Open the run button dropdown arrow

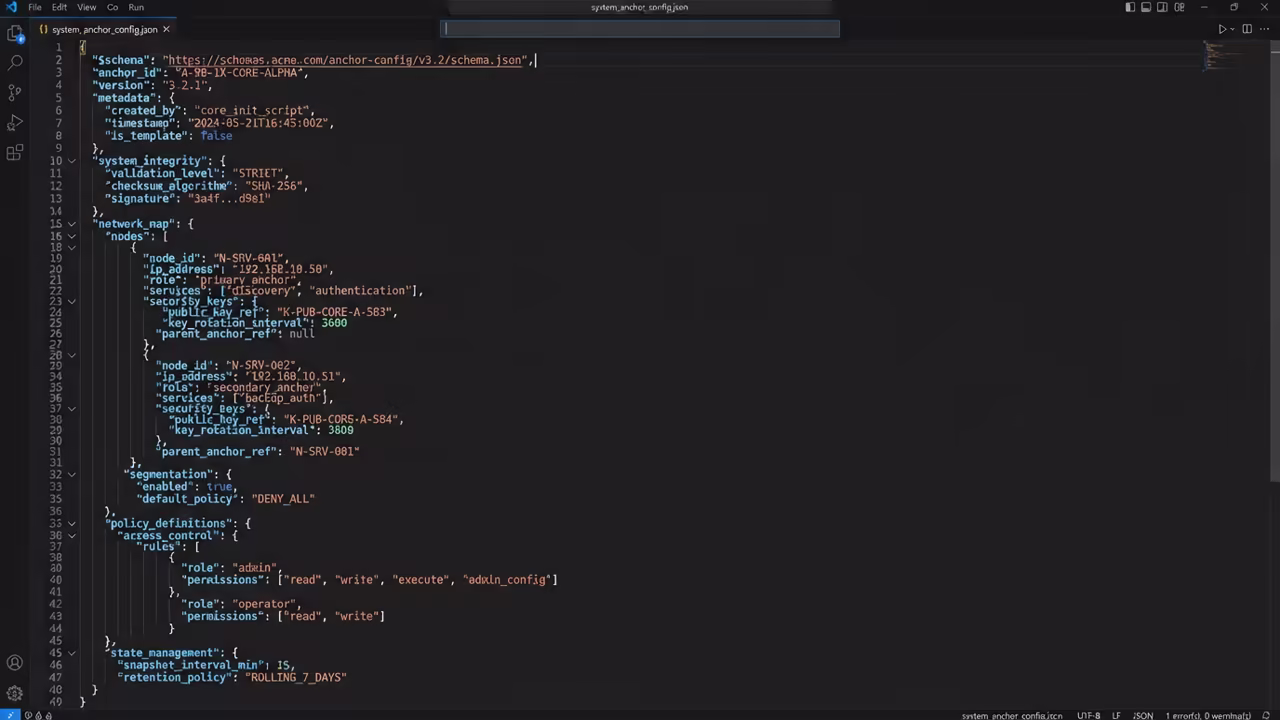[x=1232, y=29]
